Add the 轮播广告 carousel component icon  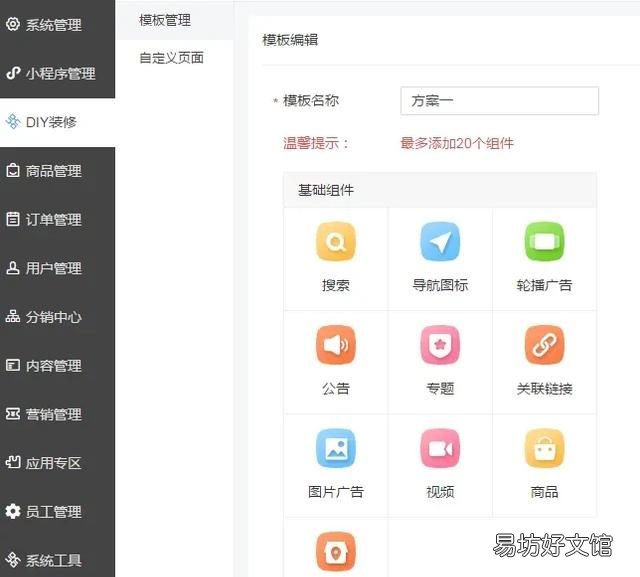point(544,242)
